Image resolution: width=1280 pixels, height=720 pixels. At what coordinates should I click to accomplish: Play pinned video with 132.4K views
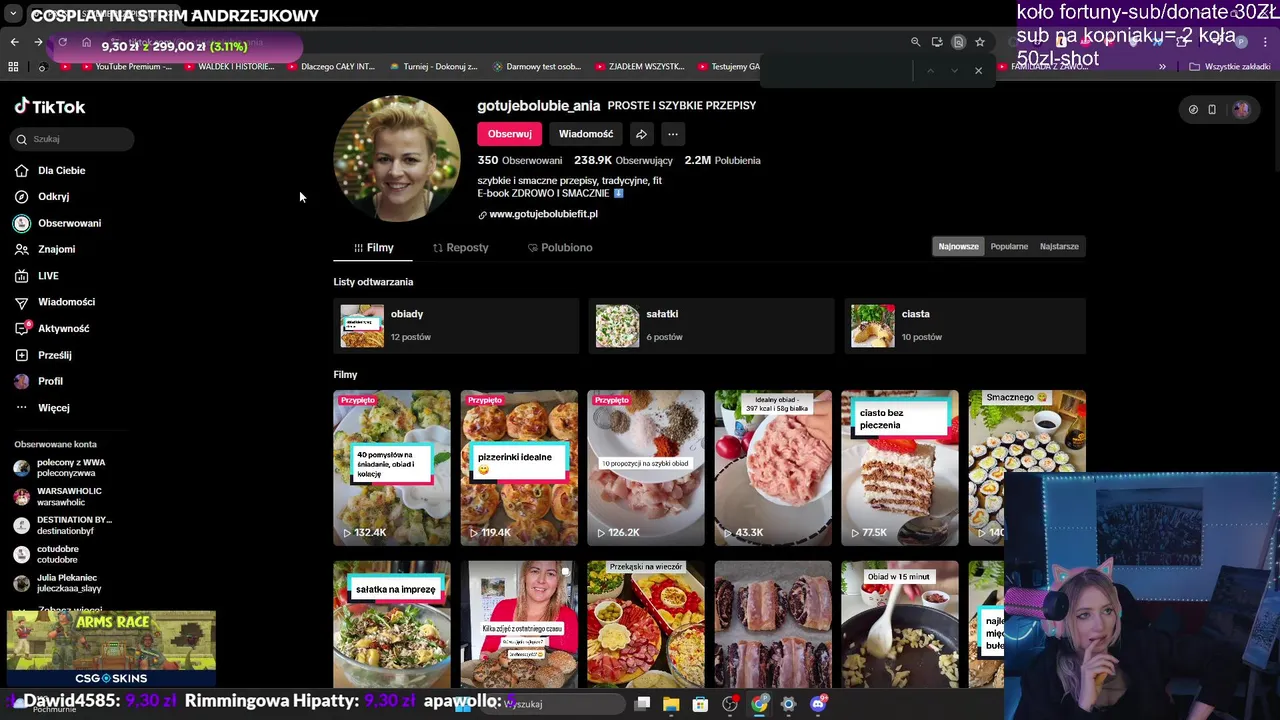(392, 468)
